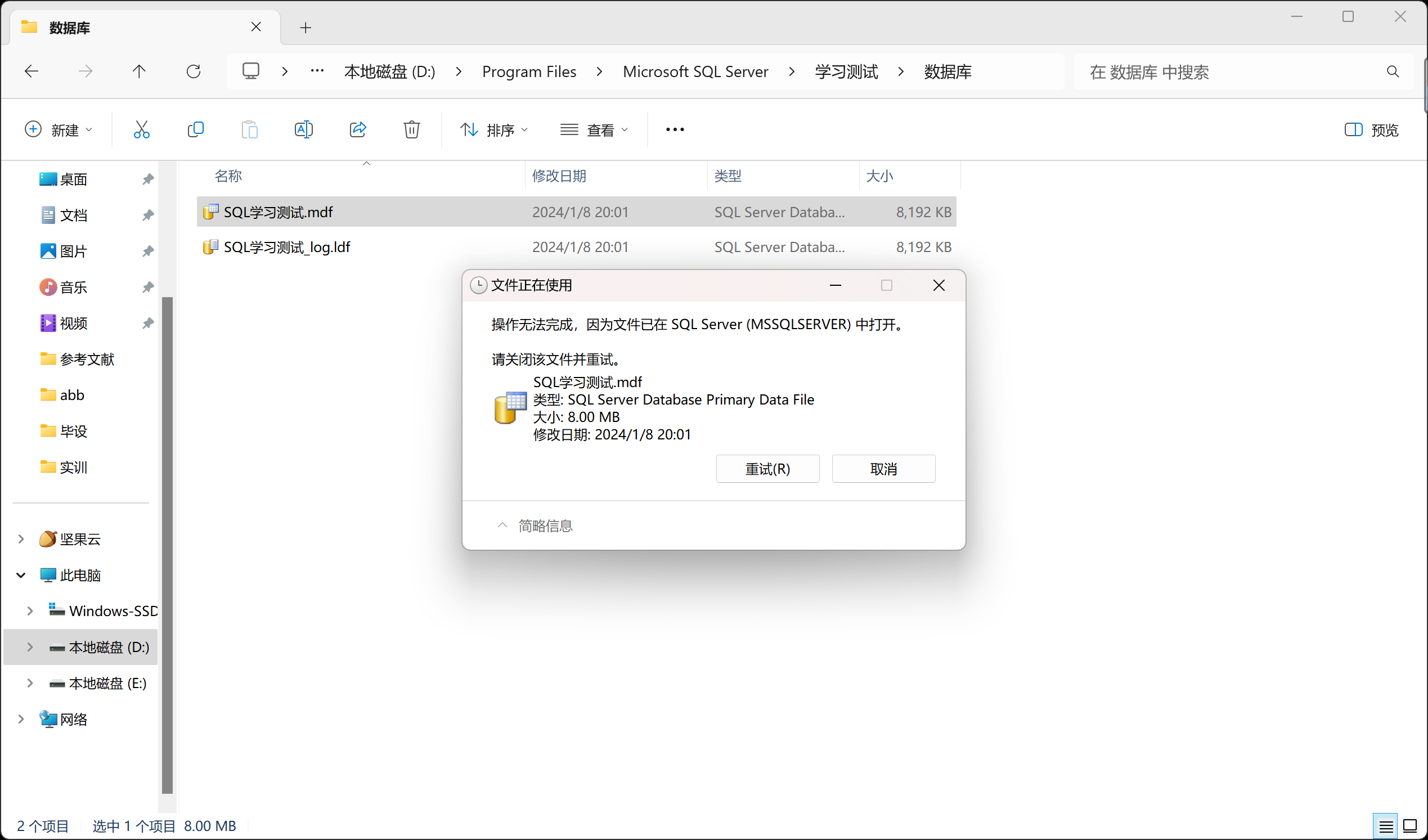Rename the selected file using toolbar icon
The width and height of the screenshot is (1428, 840).
(304, 129)
